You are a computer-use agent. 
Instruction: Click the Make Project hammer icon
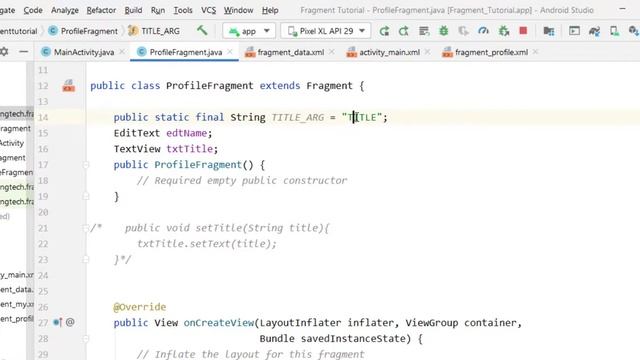tap(202, 31)
